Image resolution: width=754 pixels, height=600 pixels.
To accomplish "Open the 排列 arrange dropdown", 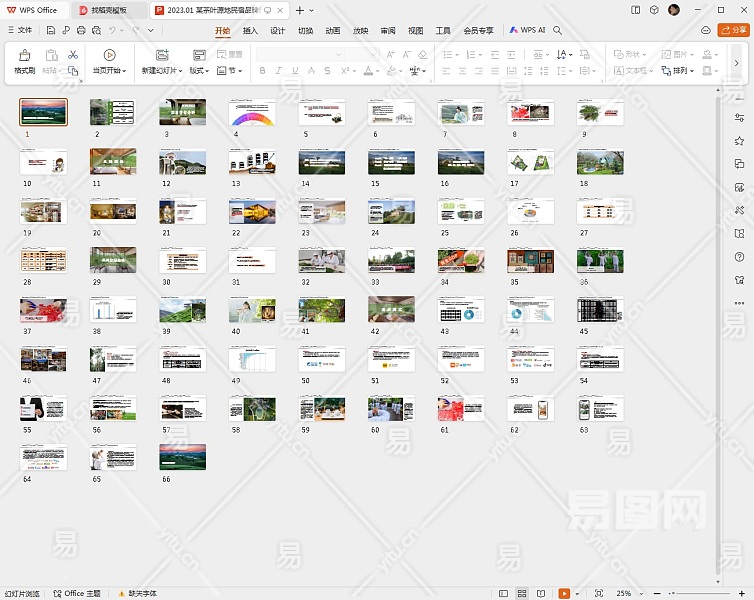I will coord(682,71).
